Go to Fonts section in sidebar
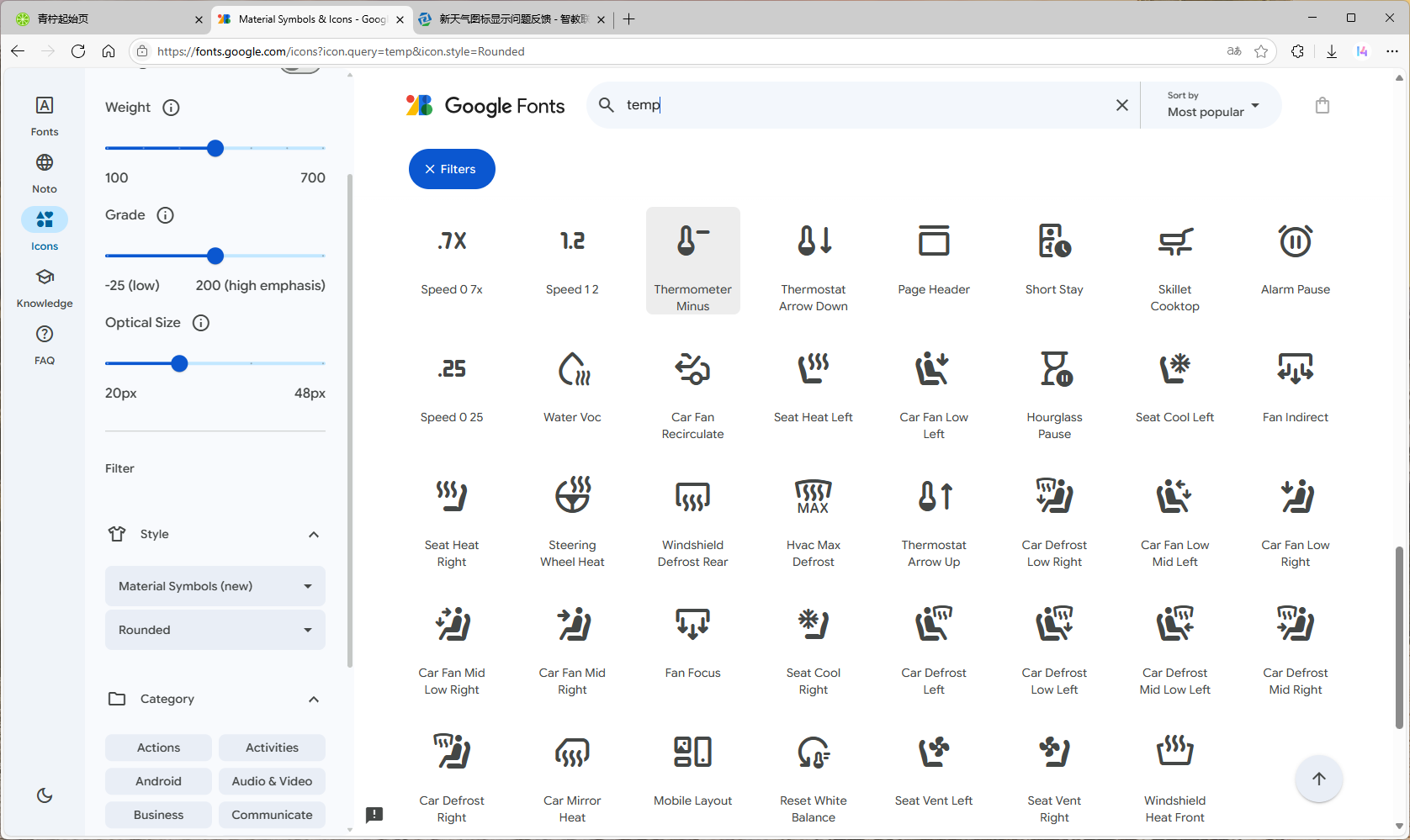This screenshot has width=1410, height=840. 45,115
